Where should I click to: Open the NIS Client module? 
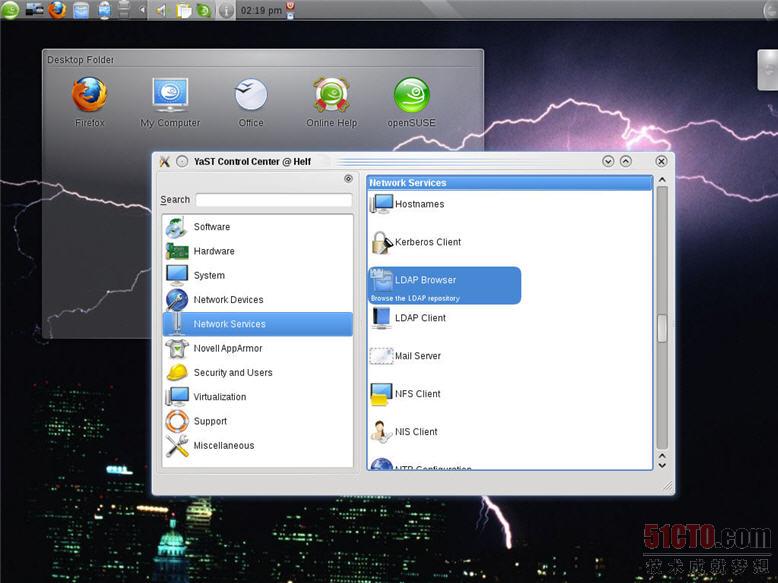(x=404, y=432)
